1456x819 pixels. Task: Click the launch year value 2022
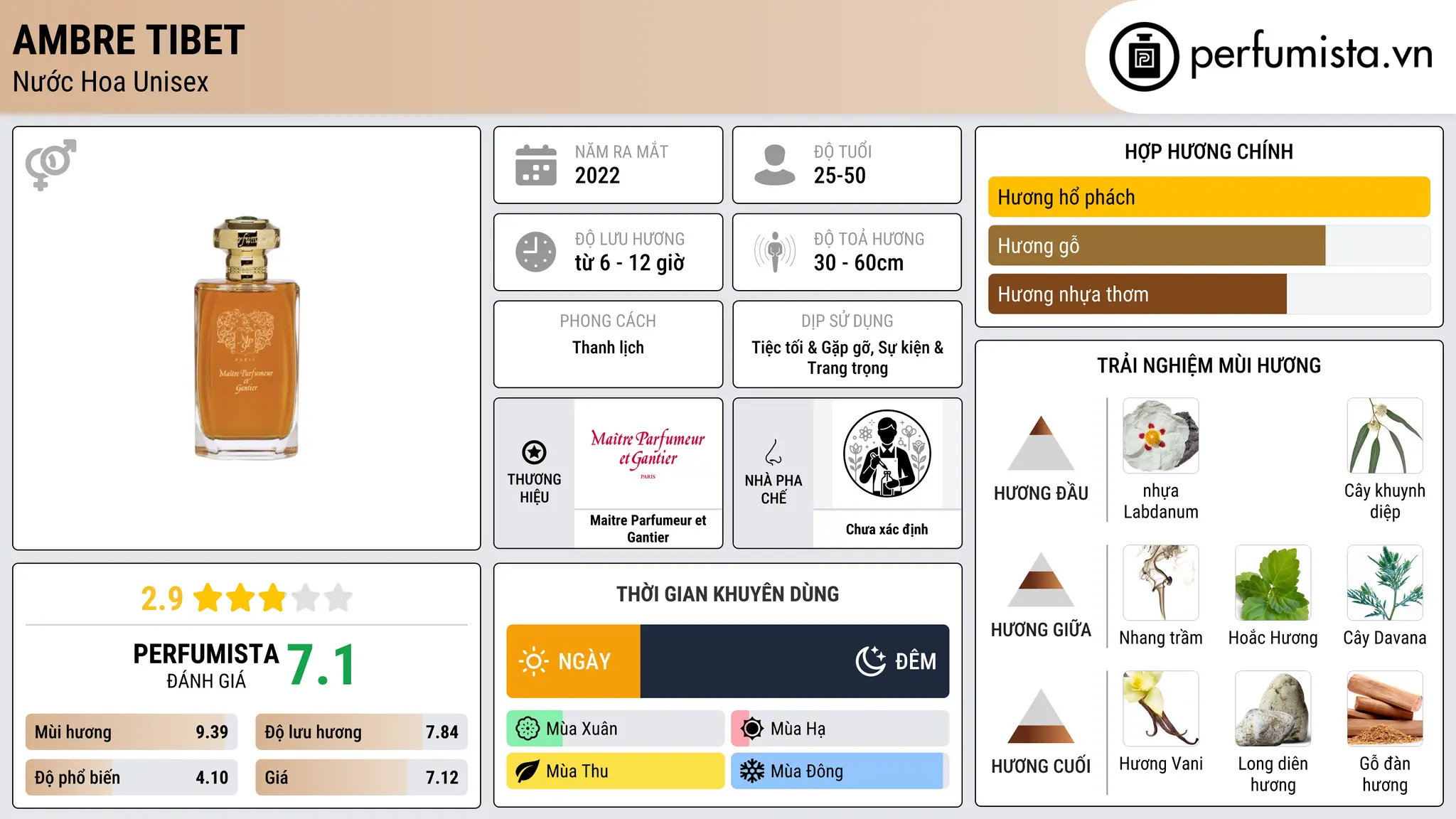click(x=597, y=176)
